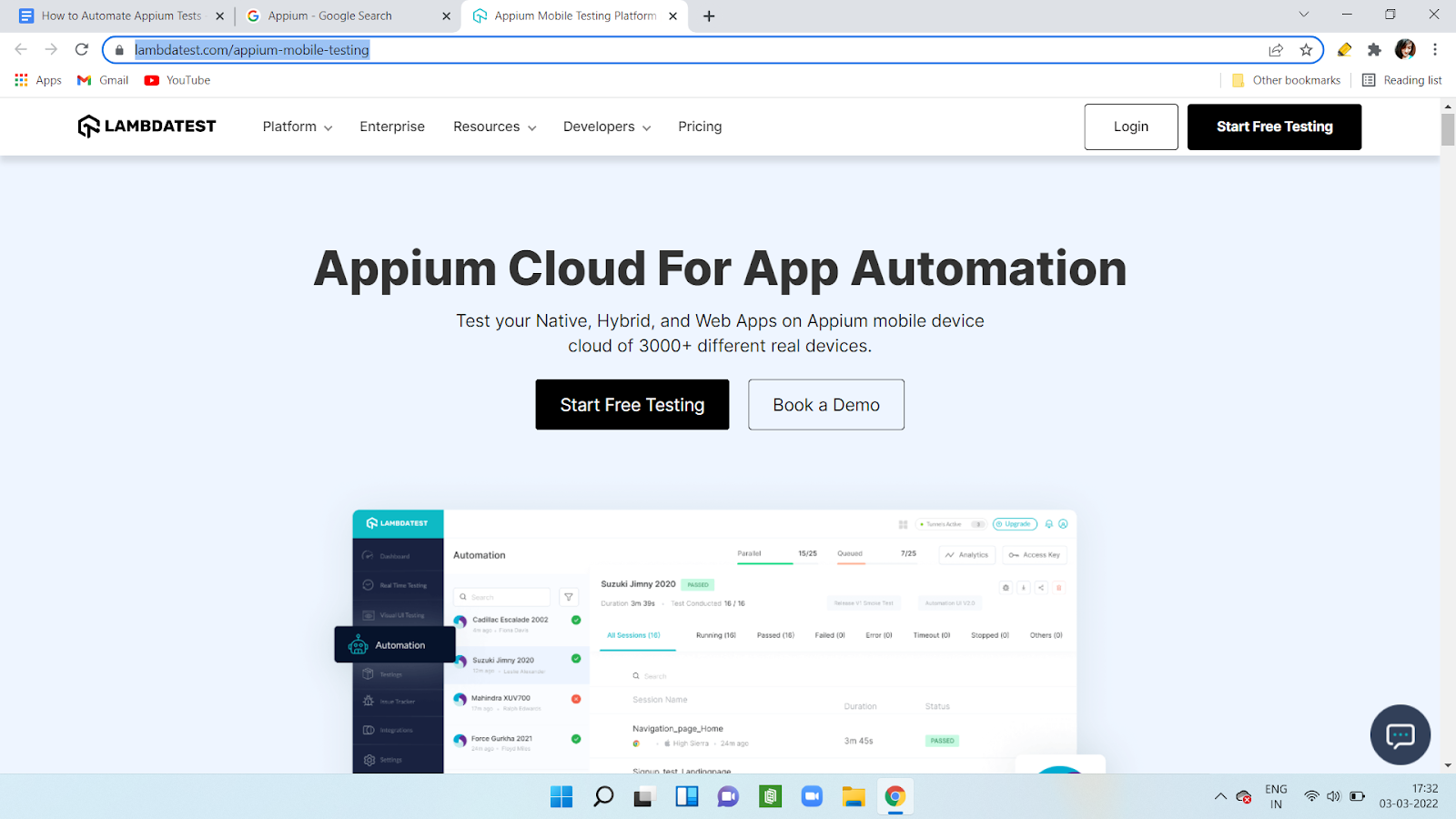Open File Explorer from the taskbar

[854, 797]
